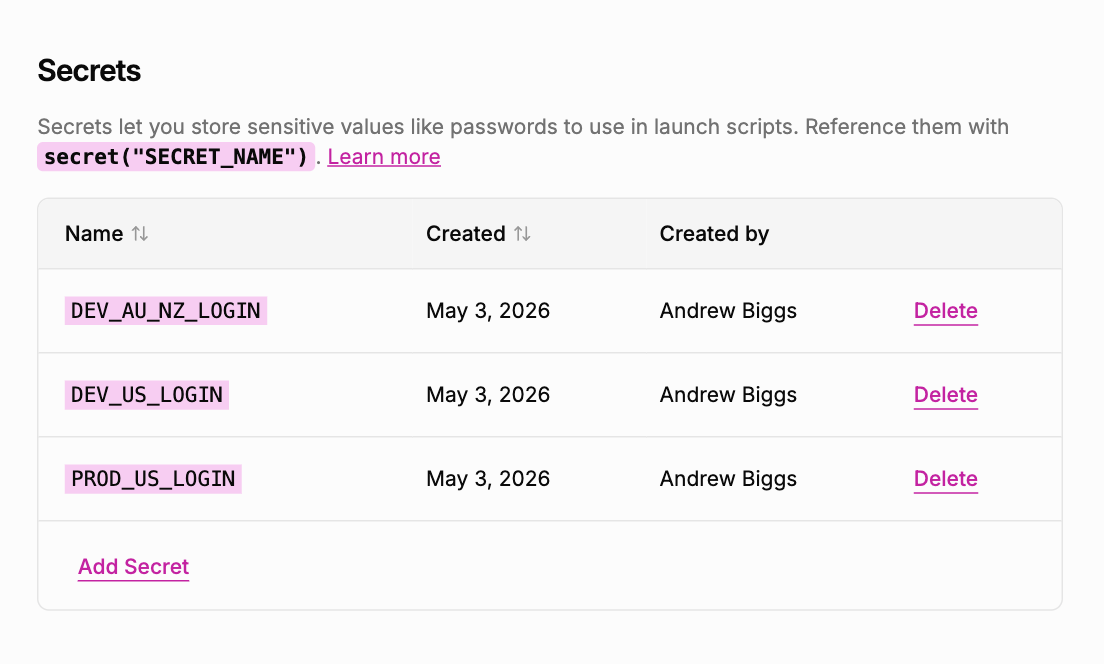The height and width of the screenshot is (664, 1104).
Task: Click Add Secret
Action: [x=133, y=567]
